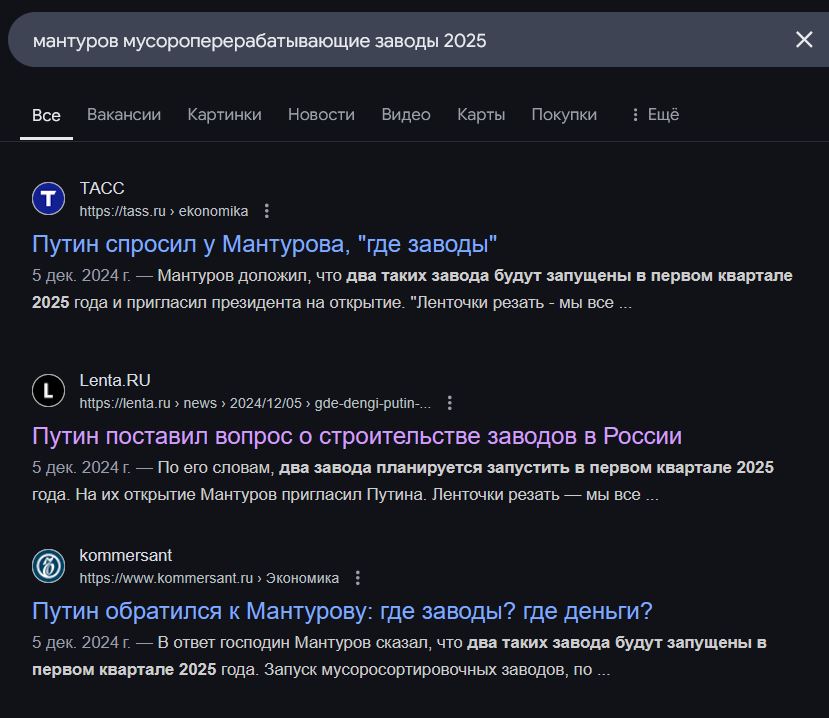Open the three-dot menu for the ТАСС result
The height and width of the screenshot is (718, 829).
[x=266, y=211]
